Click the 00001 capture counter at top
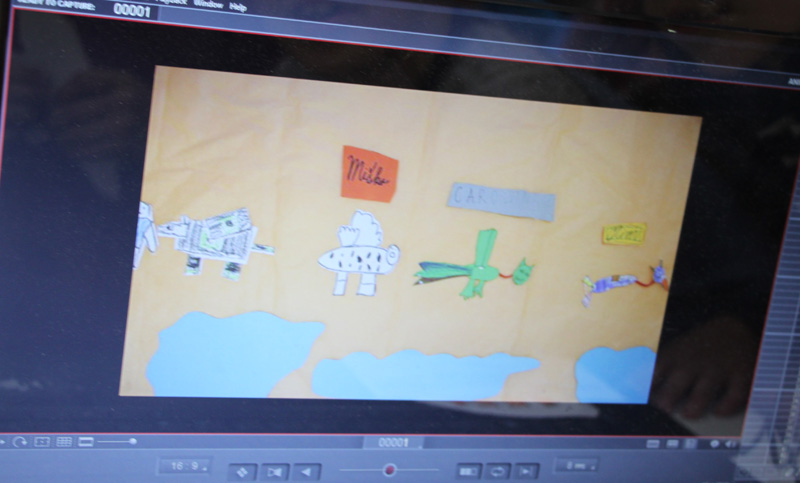 131,10
